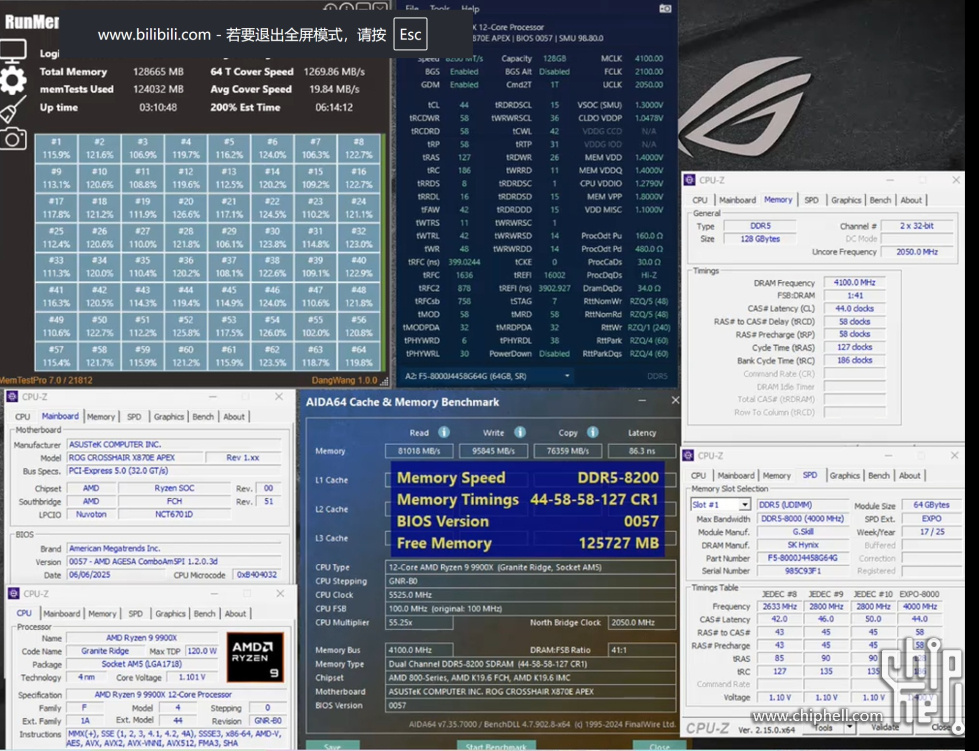Image resolution: width=979 pixels, height=751 pixels.
Task: Click the tRFC 1636 value in ZenTimings
Action: click(x=464, y=275)
